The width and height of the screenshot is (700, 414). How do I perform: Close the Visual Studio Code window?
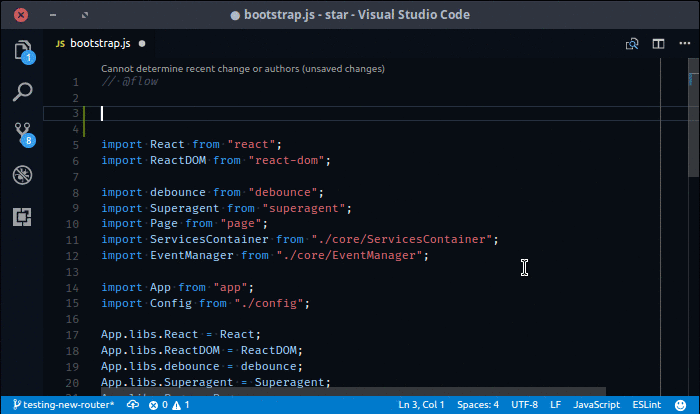21,15
